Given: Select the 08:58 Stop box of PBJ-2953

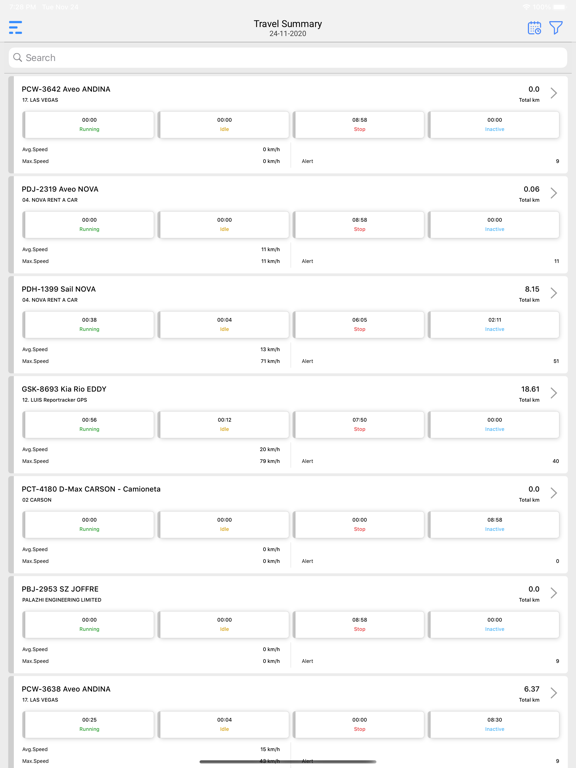Looking at the screenshot, I should pyautogui.click(x=359, y=624).
